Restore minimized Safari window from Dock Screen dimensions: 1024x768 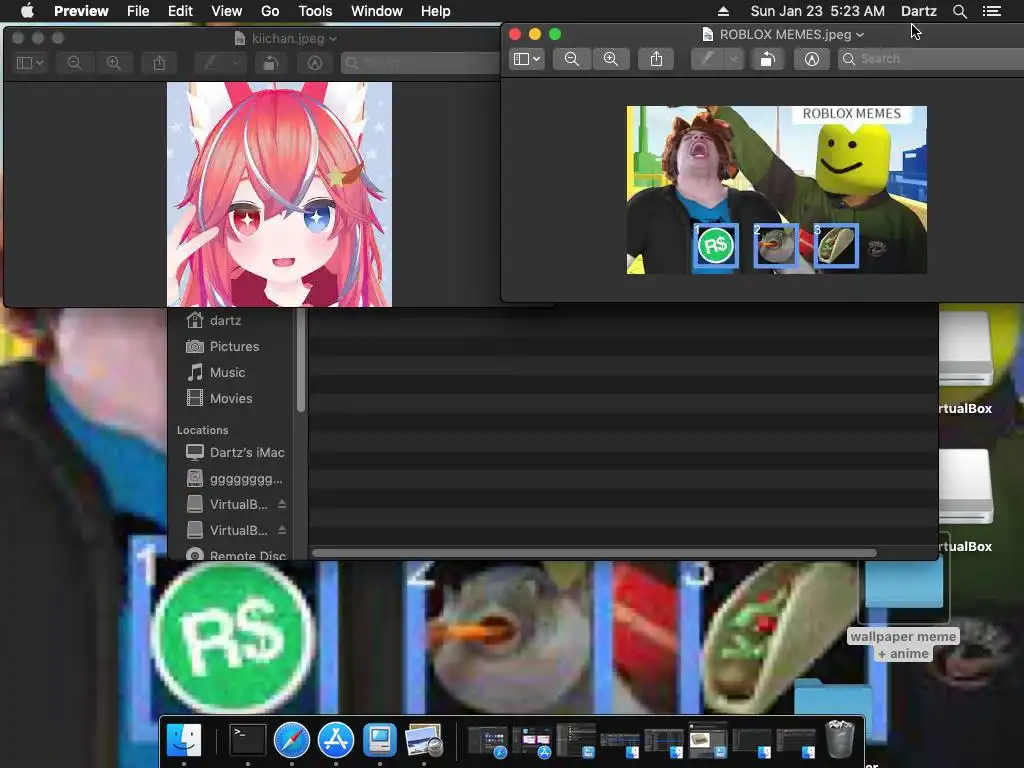(x=488, y=743)
